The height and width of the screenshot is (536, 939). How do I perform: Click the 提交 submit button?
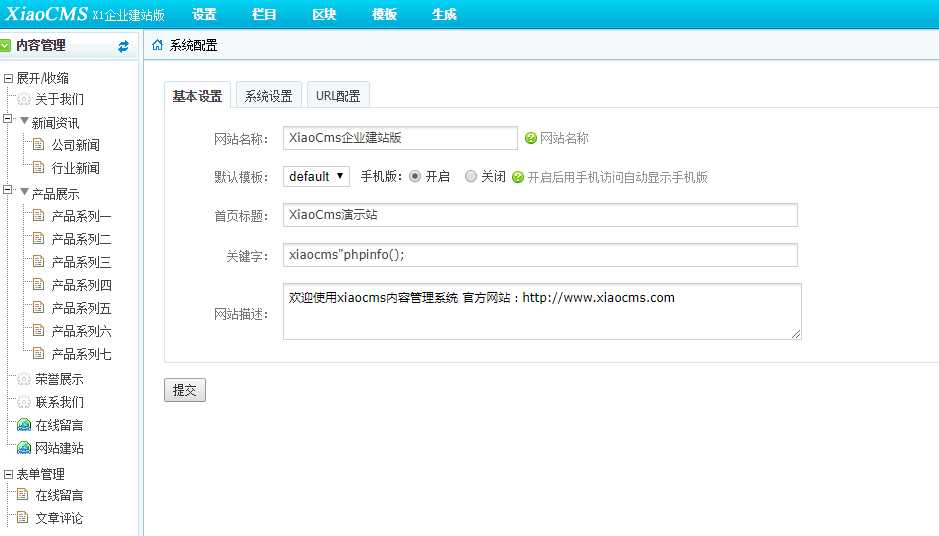click(185, 390)
